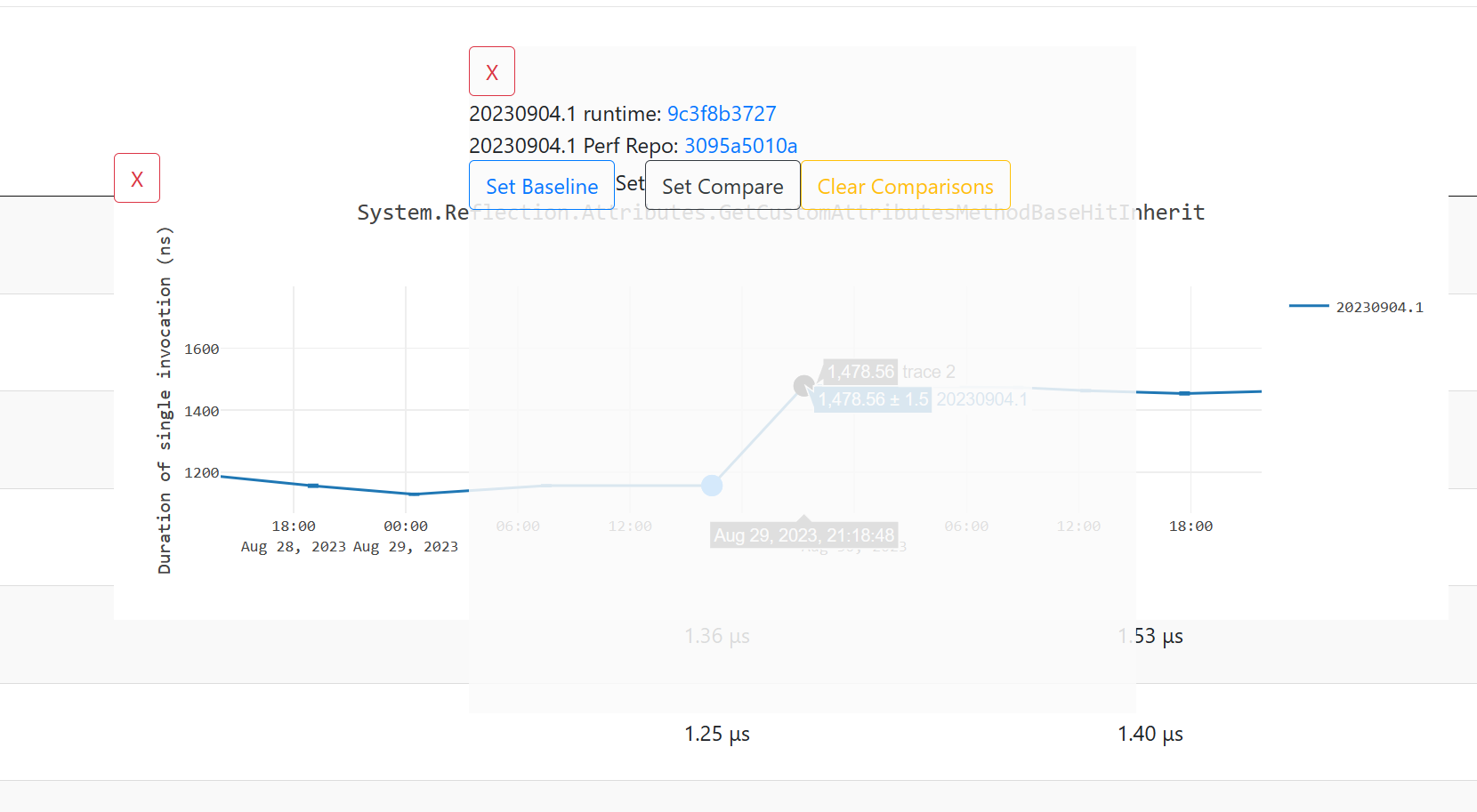
Task: Click the Aug 29 lower data point marker
Action: pos(711,486)
